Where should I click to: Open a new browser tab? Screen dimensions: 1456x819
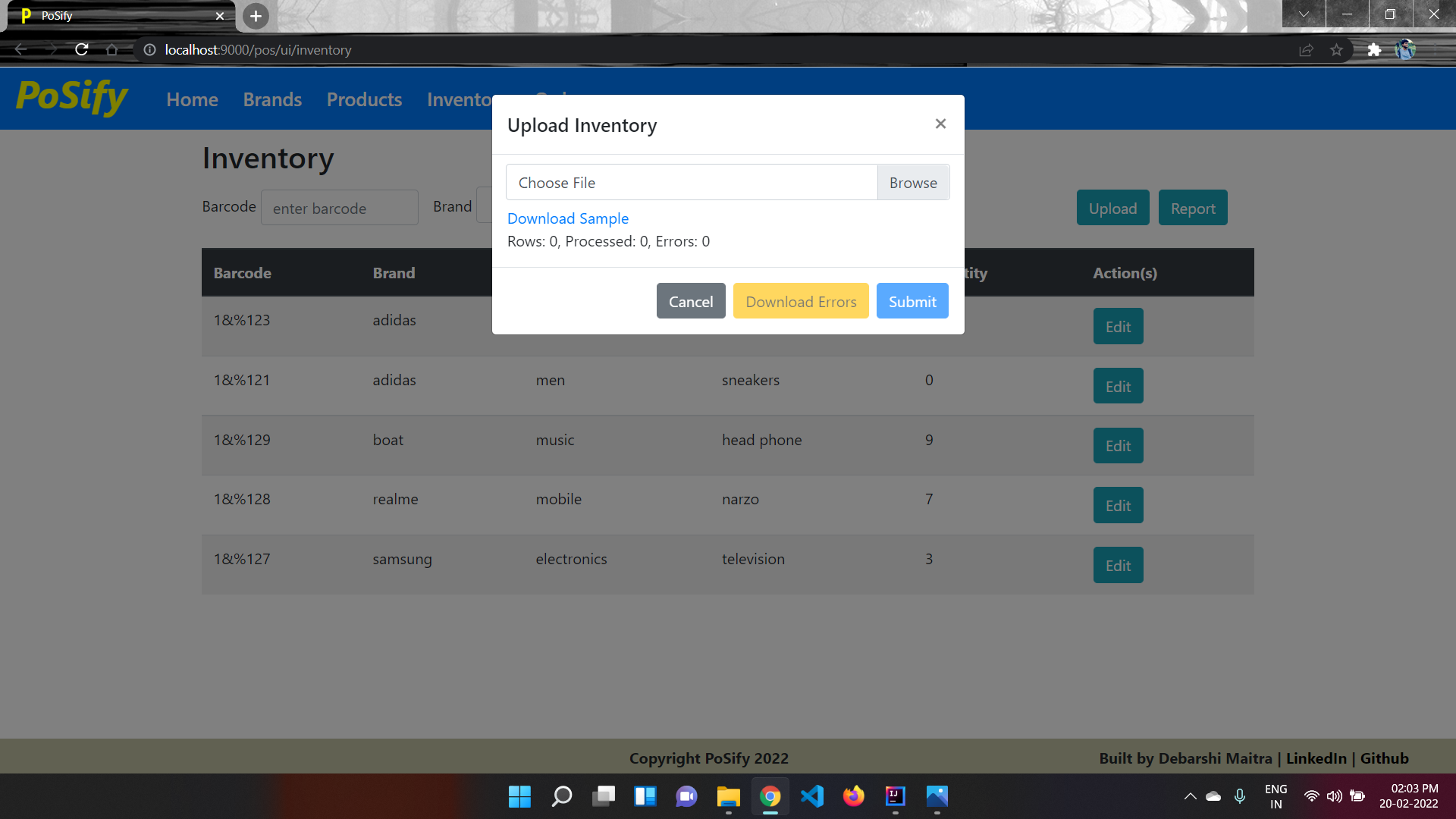pyautogui.click(x=256, y=16)
